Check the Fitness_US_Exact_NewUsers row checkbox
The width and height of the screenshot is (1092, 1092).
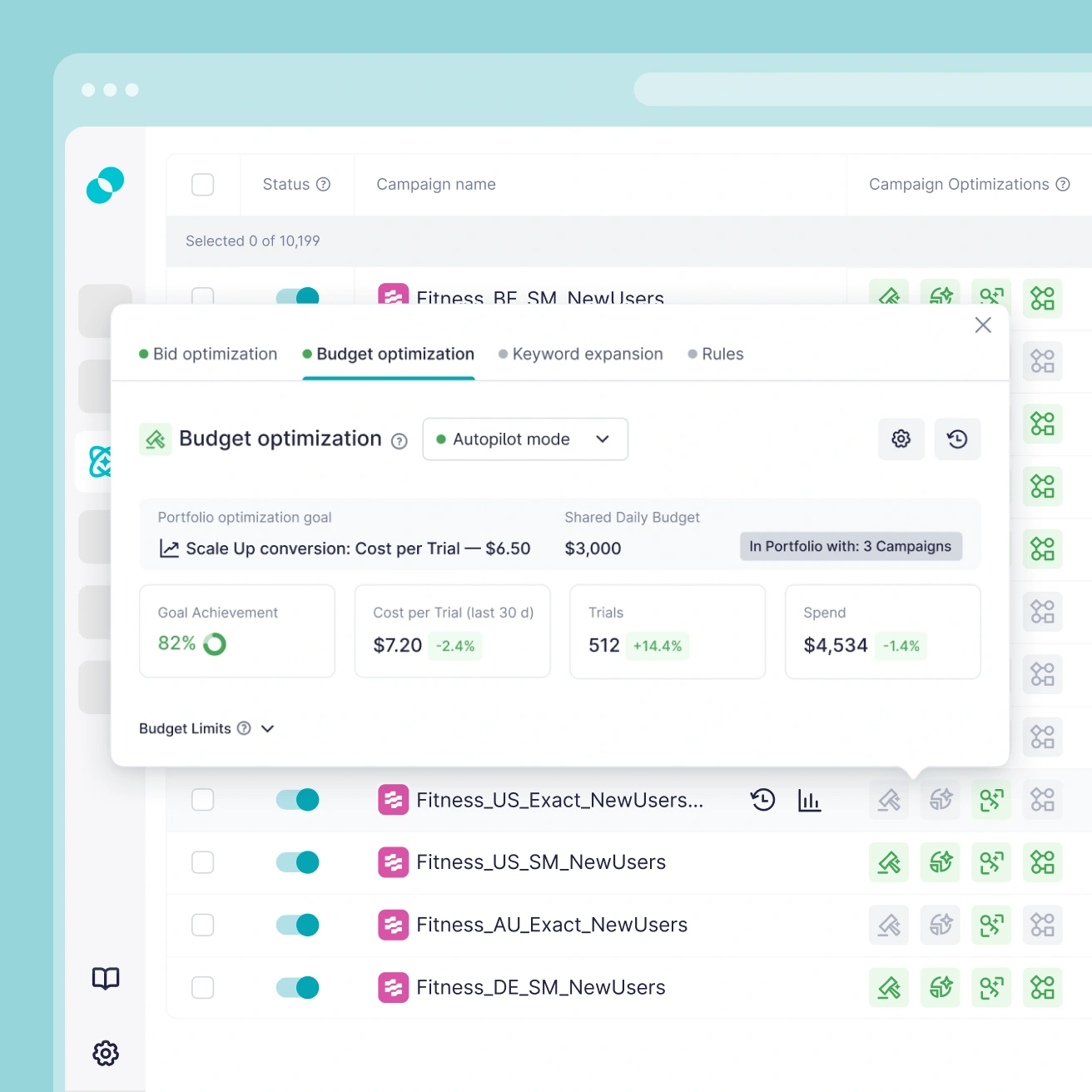pyautogui.click(x=202, y=800)
